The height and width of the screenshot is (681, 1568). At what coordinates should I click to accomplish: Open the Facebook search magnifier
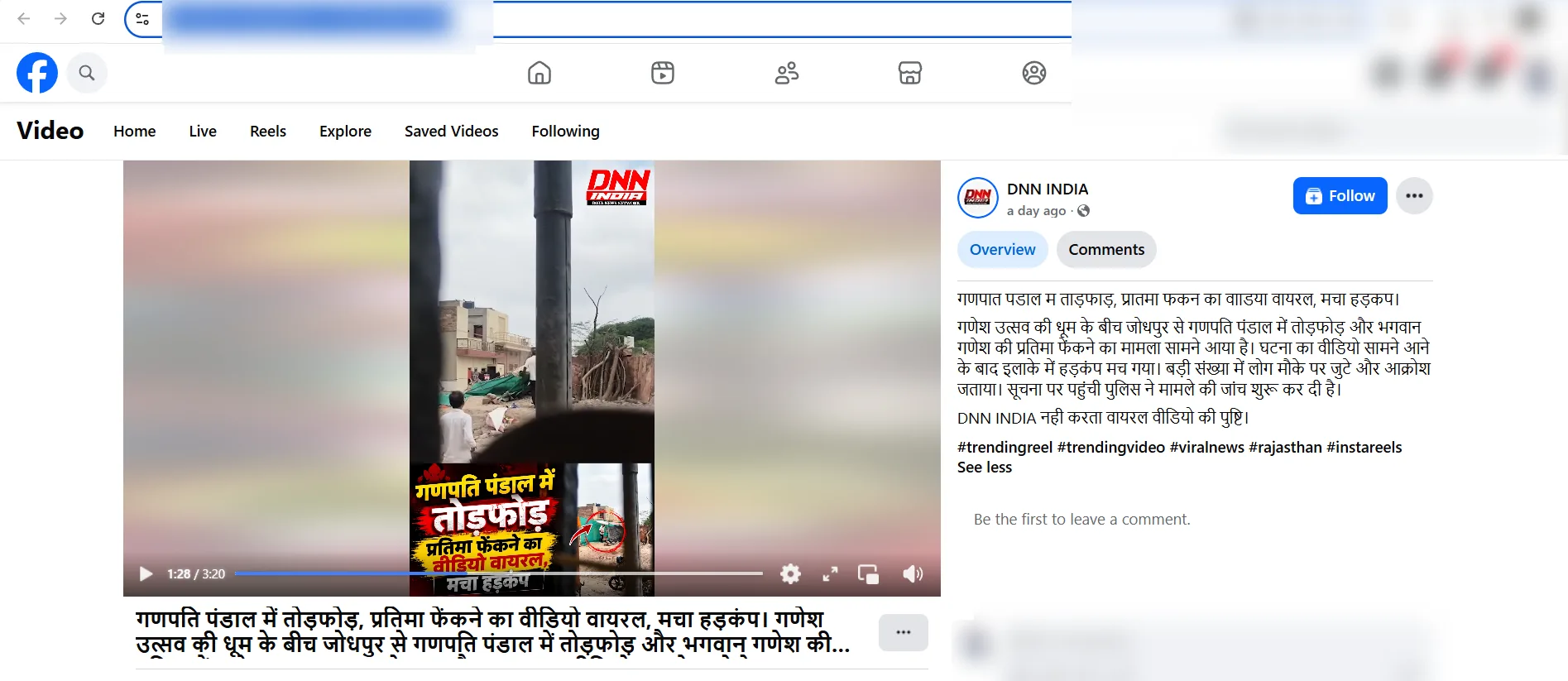tap(87, 73)
